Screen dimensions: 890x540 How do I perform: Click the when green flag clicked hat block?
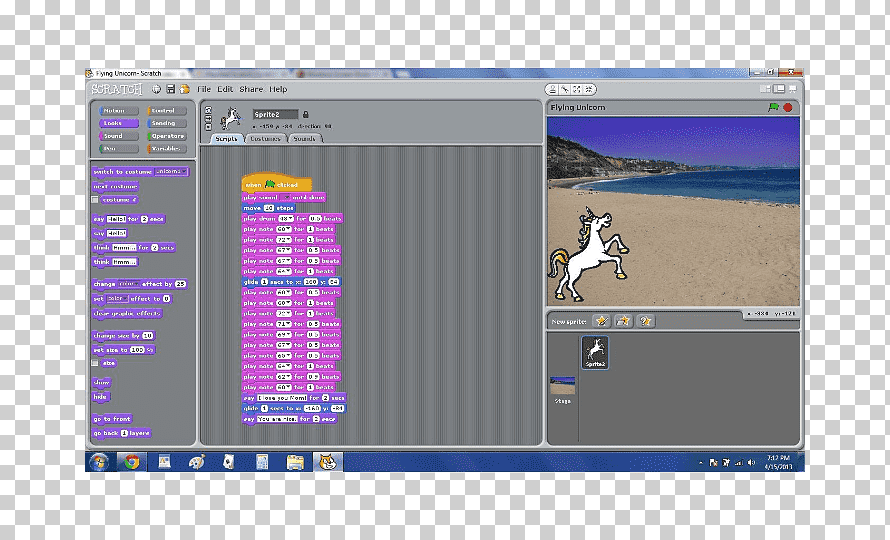tap(276, 183)
